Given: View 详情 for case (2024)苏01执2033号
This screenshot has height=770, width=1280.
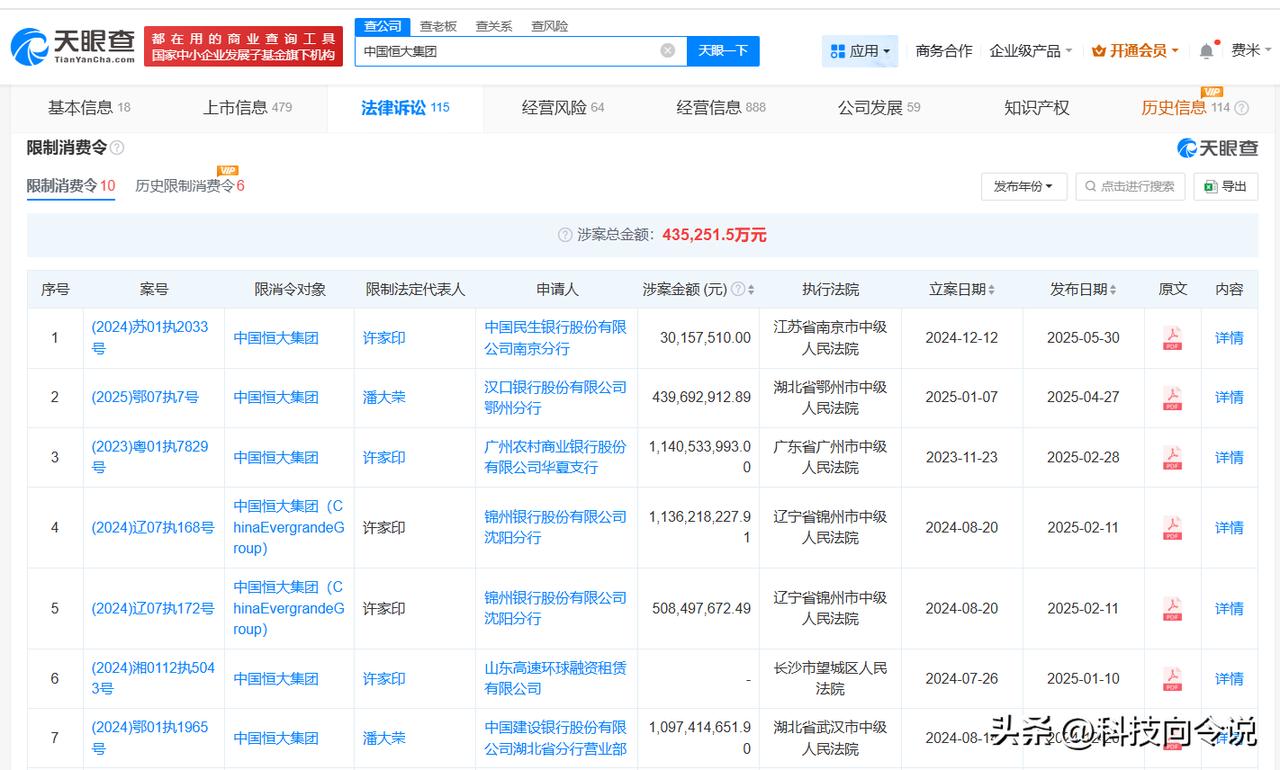Looking at the screenshot, I should 1229,338.
